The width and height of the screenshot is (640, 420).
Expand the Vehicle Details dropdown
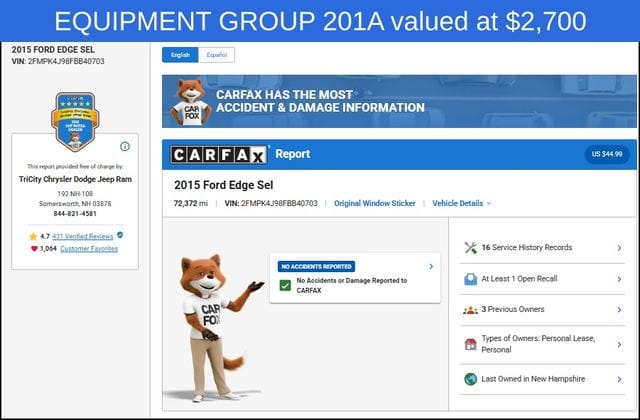[x=462, y=203]
